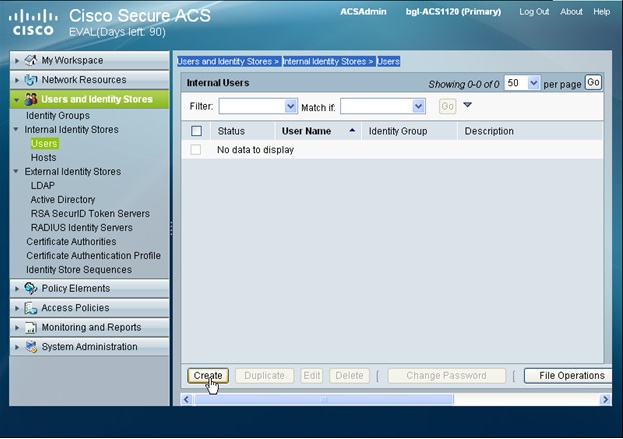Click the Change Password button
The height and width of the screenshot is (439, 623).
(447, 375)
